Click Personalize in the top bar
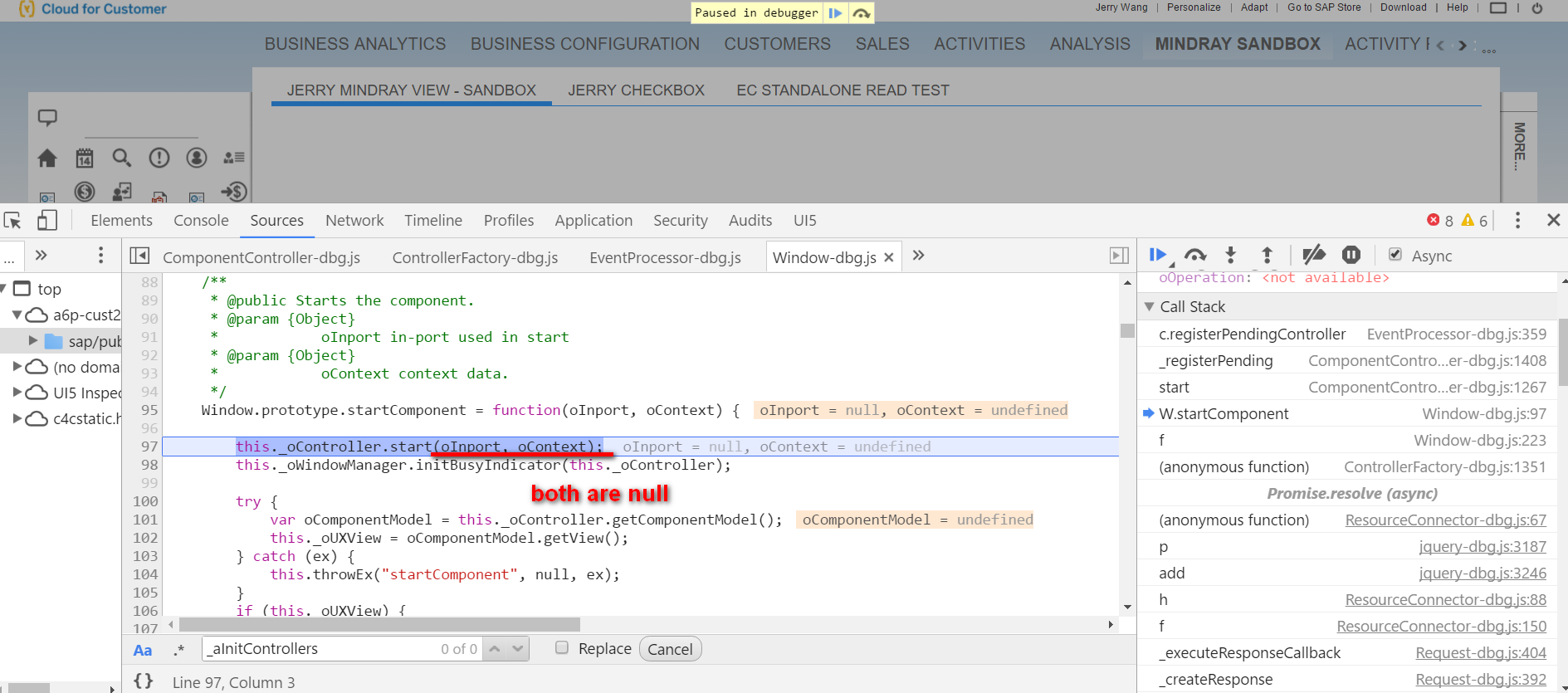This screenshot has height=693, width=1568. (x=1194, y=7)
